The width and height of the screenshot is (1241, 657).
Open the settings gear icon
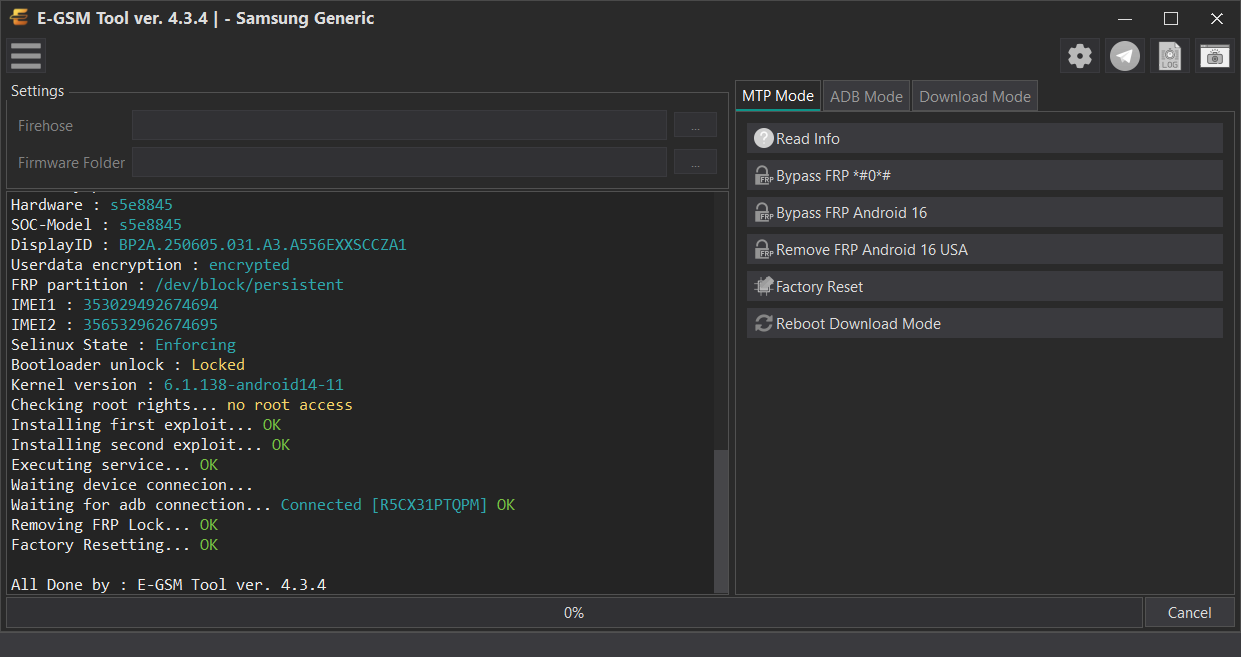point(1080,56)
